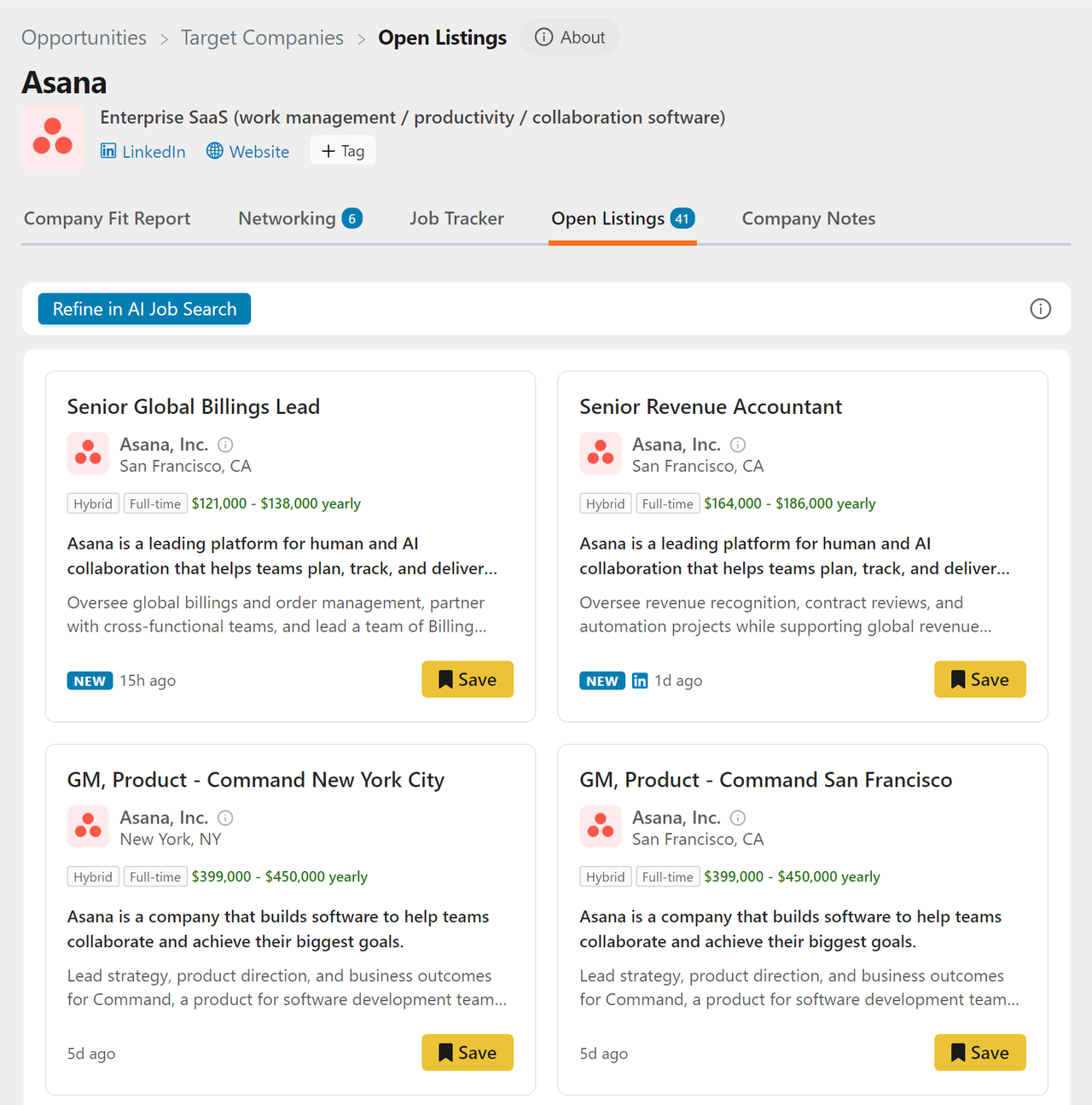1092x1105 pixels.
Task: Click the Networking count badge 6
Action: tap(352, 218)
